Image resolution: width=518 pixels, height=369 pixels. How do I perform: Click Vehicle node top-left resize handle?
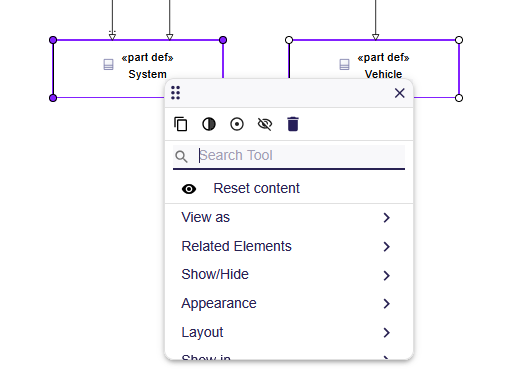pos(289,40)
